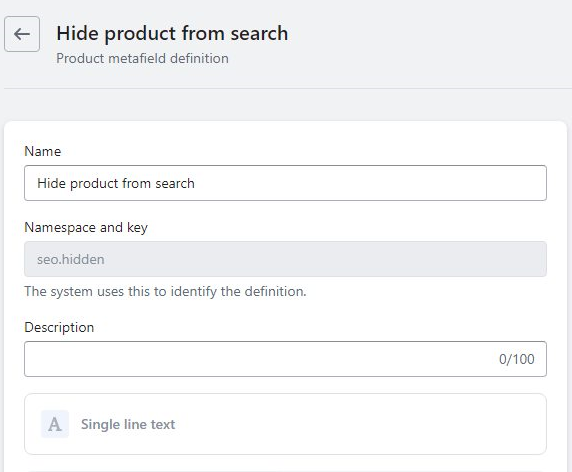Go back using the left arrow button
This screenshot has height=472, width=572.
[22, 34]
